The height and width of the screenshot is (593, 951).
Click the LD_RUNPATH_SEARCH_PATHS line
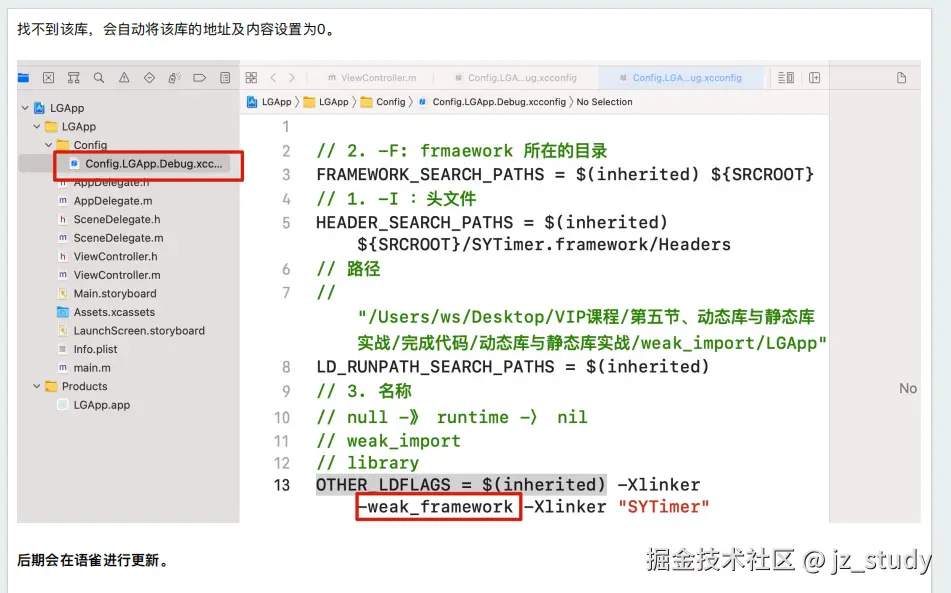click(x=512, y=367)
